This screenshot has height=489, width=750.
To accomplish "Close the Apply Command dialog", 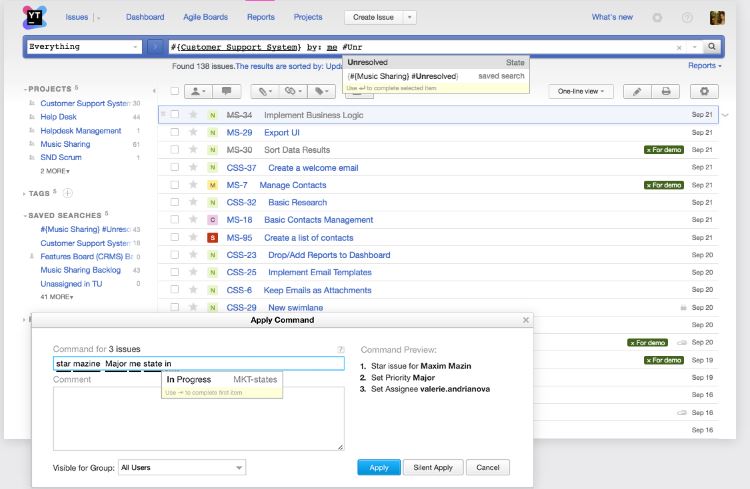I will tap(526, 320).
